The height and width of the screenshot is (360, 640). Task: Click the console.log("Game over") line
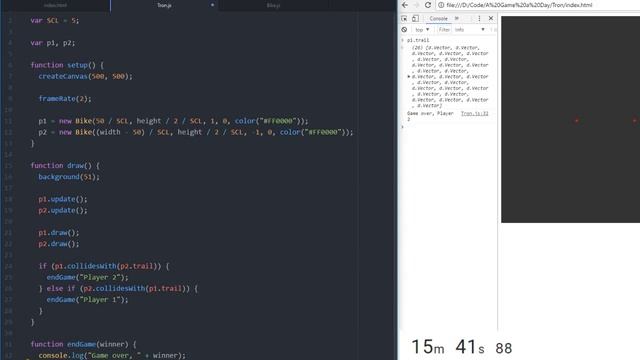112,355
